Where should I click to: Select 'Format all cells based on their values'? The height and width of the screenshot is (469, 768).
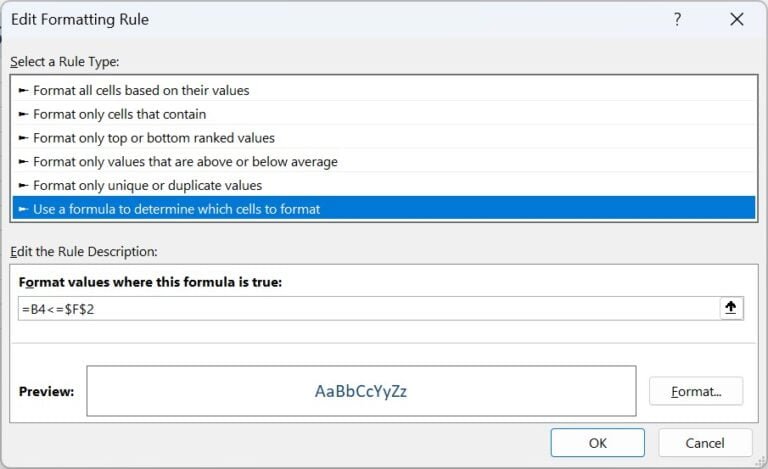coord(141,90)
